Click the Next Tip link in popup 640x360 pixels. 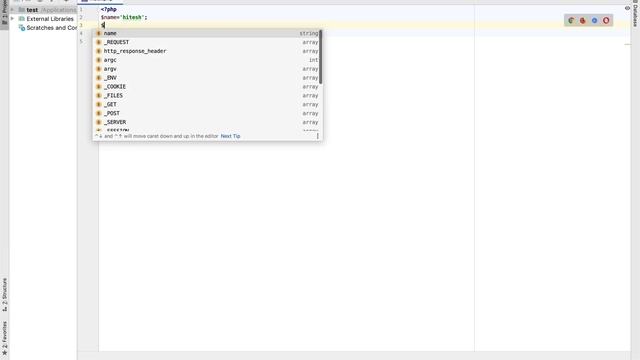(x=230, y=136)
